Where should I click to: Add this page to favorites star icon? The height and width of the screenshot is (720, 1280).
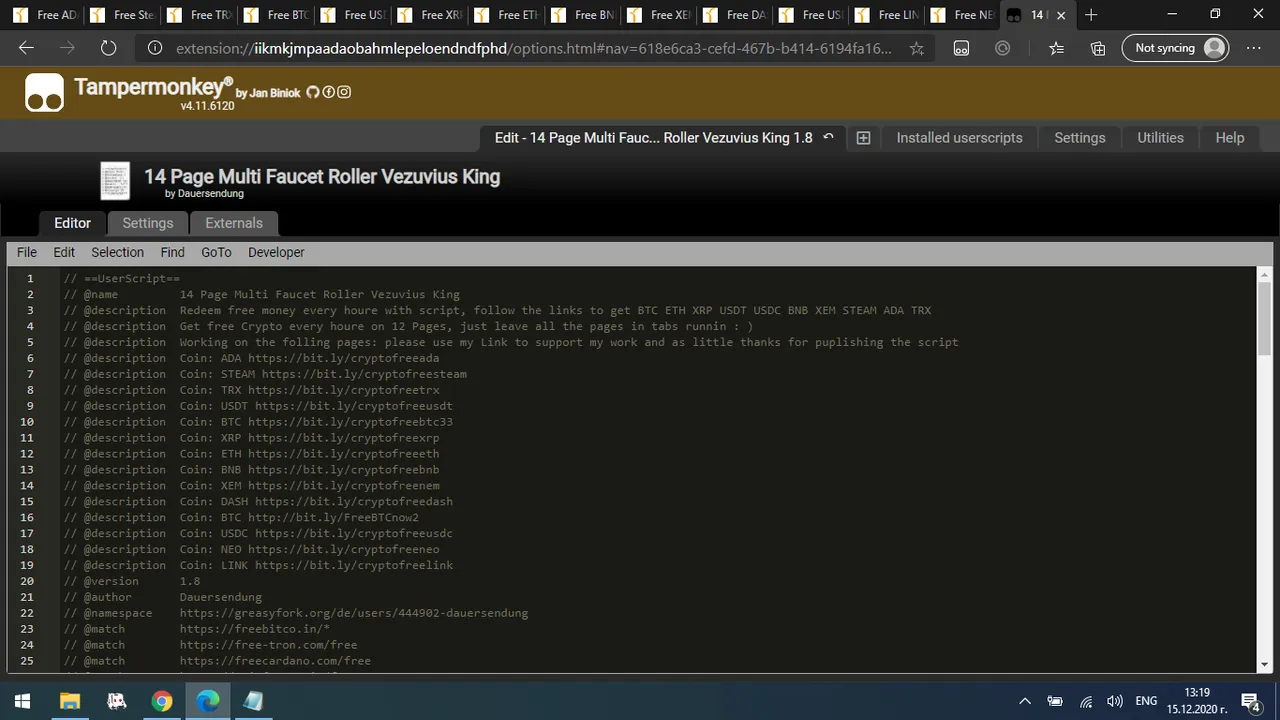(916, 48)
